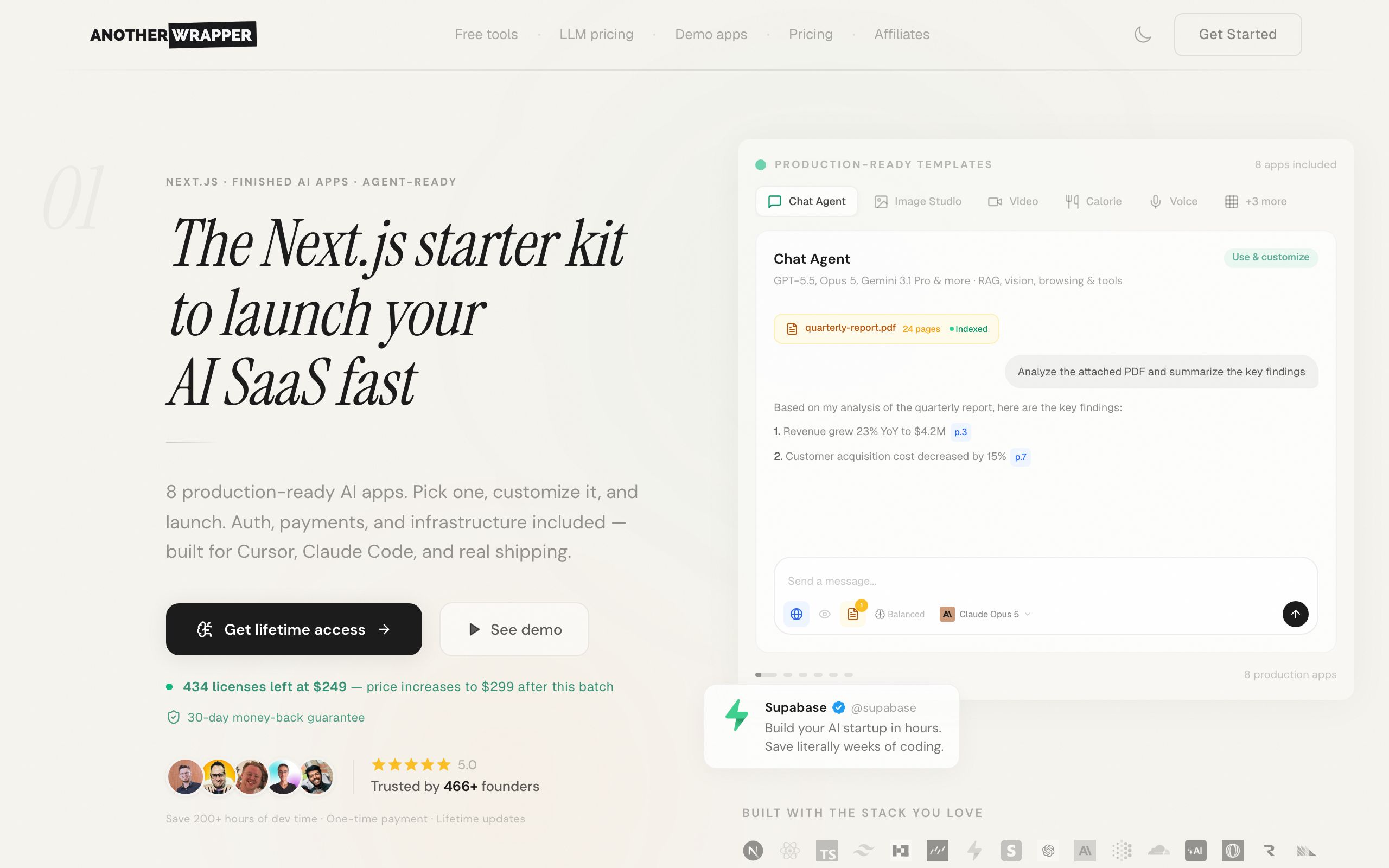The width and height of the screenshot is (1389, 868).
Task: Open the Pricing nav link
Action: (x=811, y=34)
